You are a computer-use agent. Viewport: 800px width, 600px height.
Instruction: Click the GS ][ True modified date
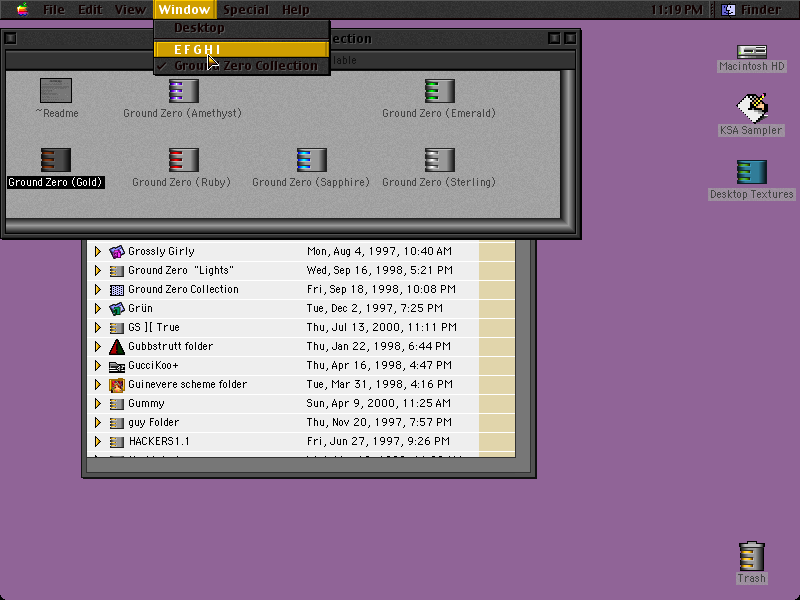click(382, 328)
